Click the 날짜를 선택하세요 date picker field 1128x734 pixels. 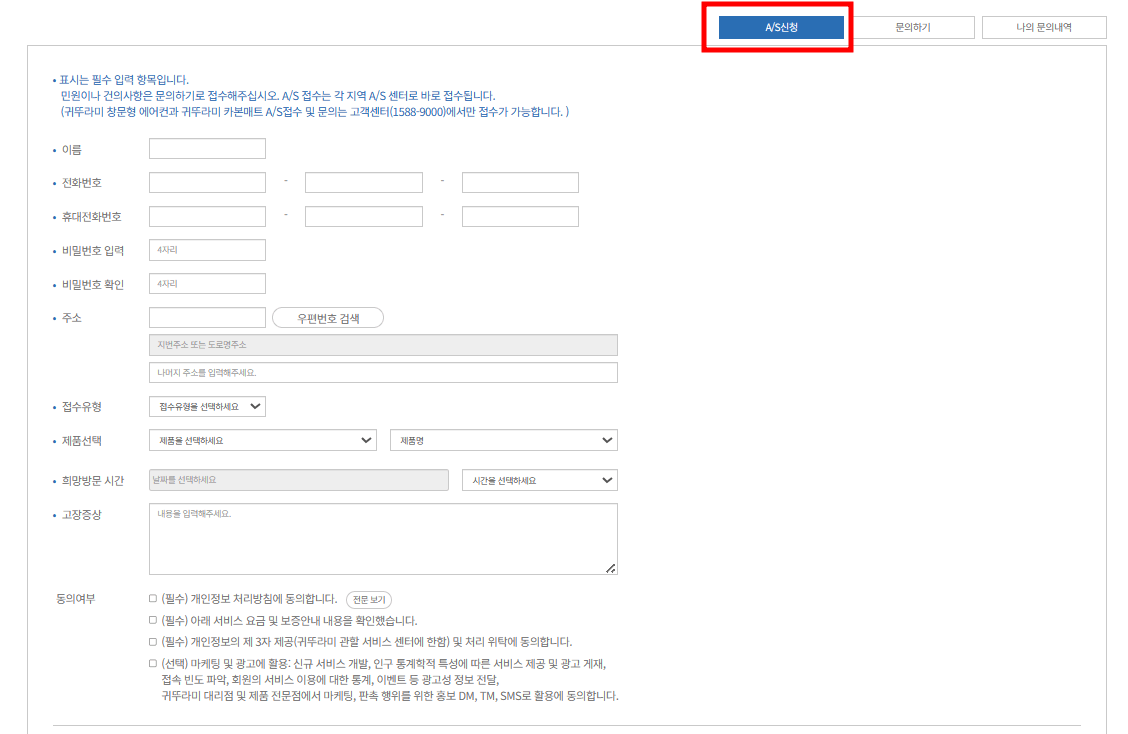pos(296,480)
